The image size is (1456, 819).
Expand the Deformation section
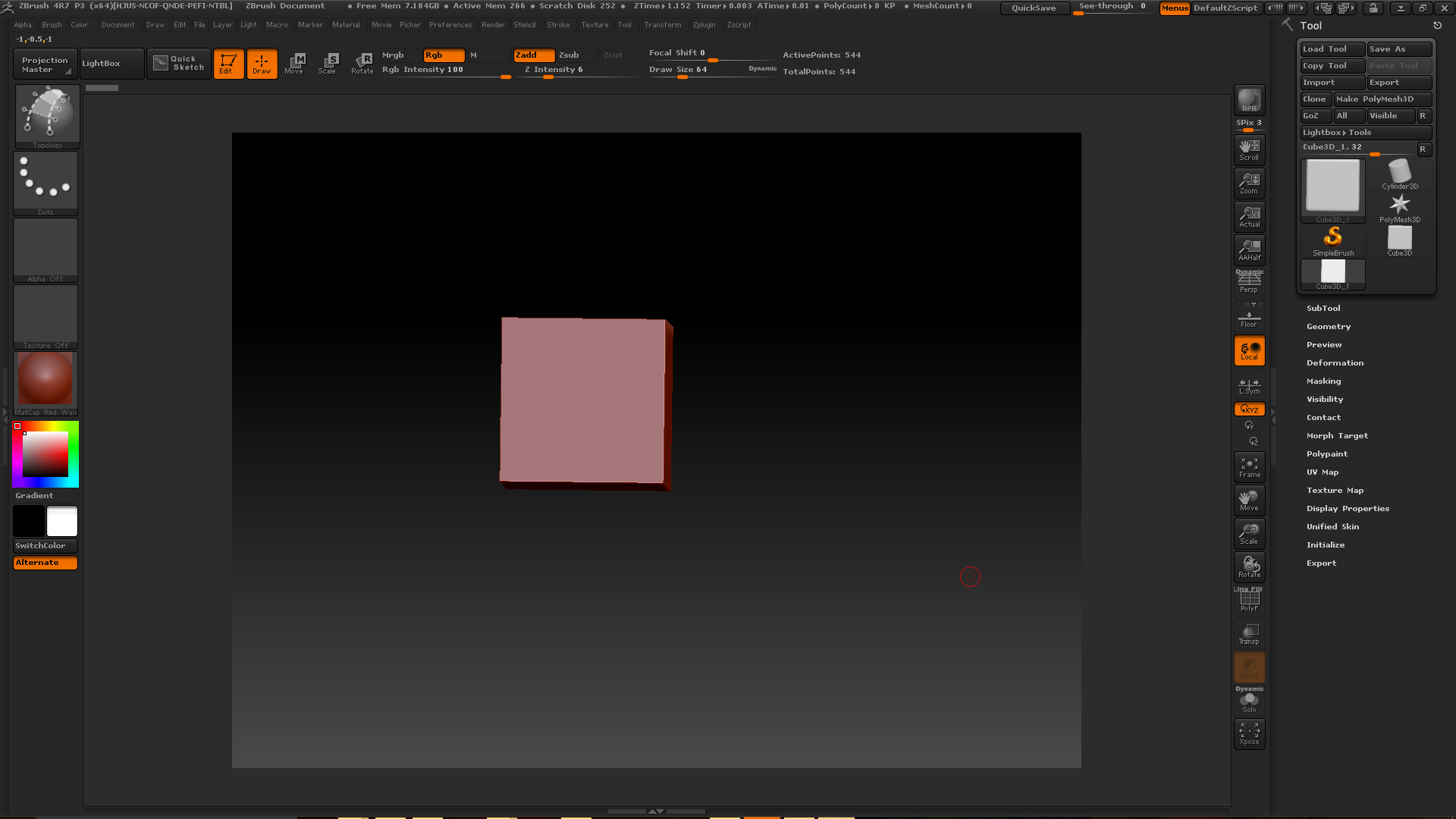click(x=1335, y=363)
